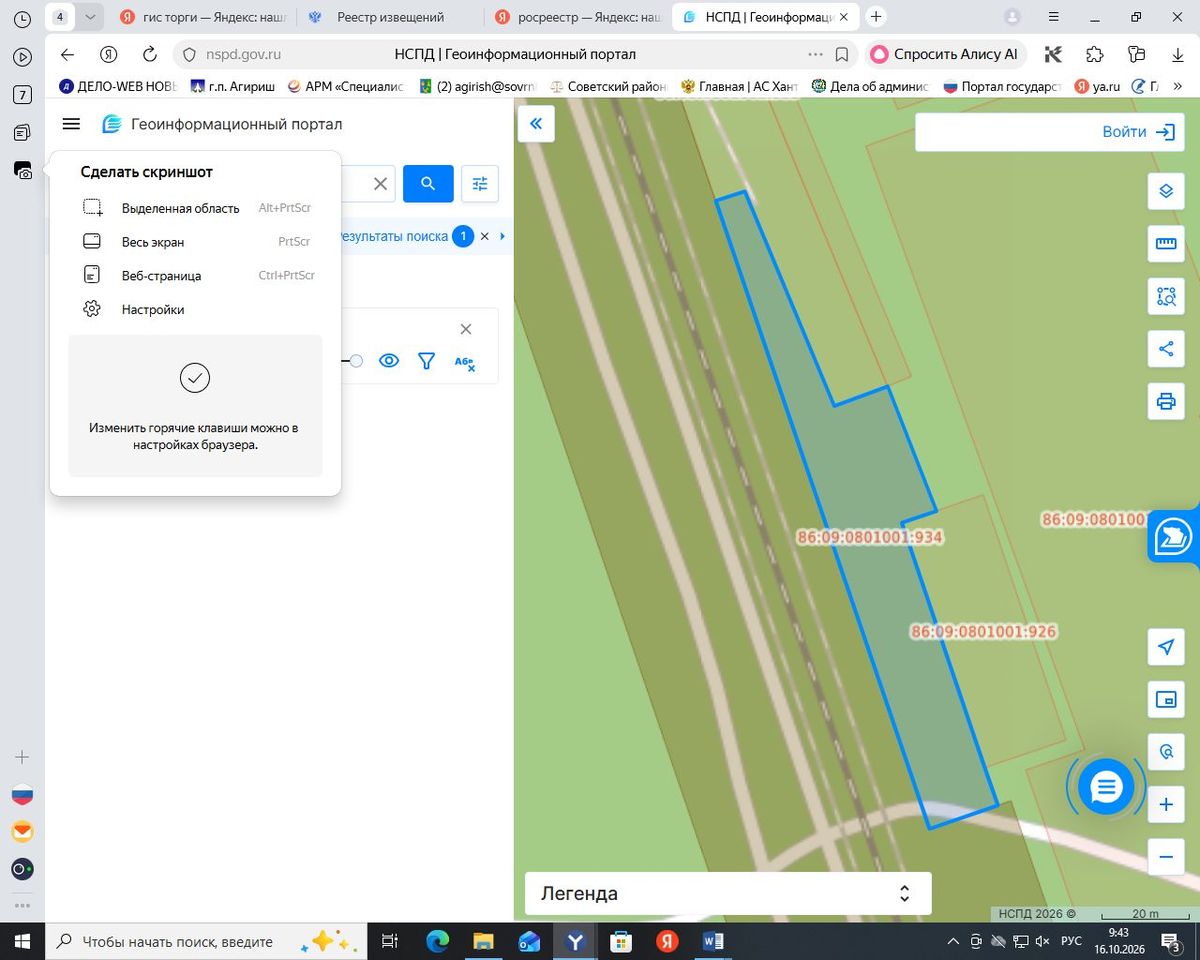Viewport: 1200px width, 960px height.
Task: Print the map
Action: tap(1165, 402)
